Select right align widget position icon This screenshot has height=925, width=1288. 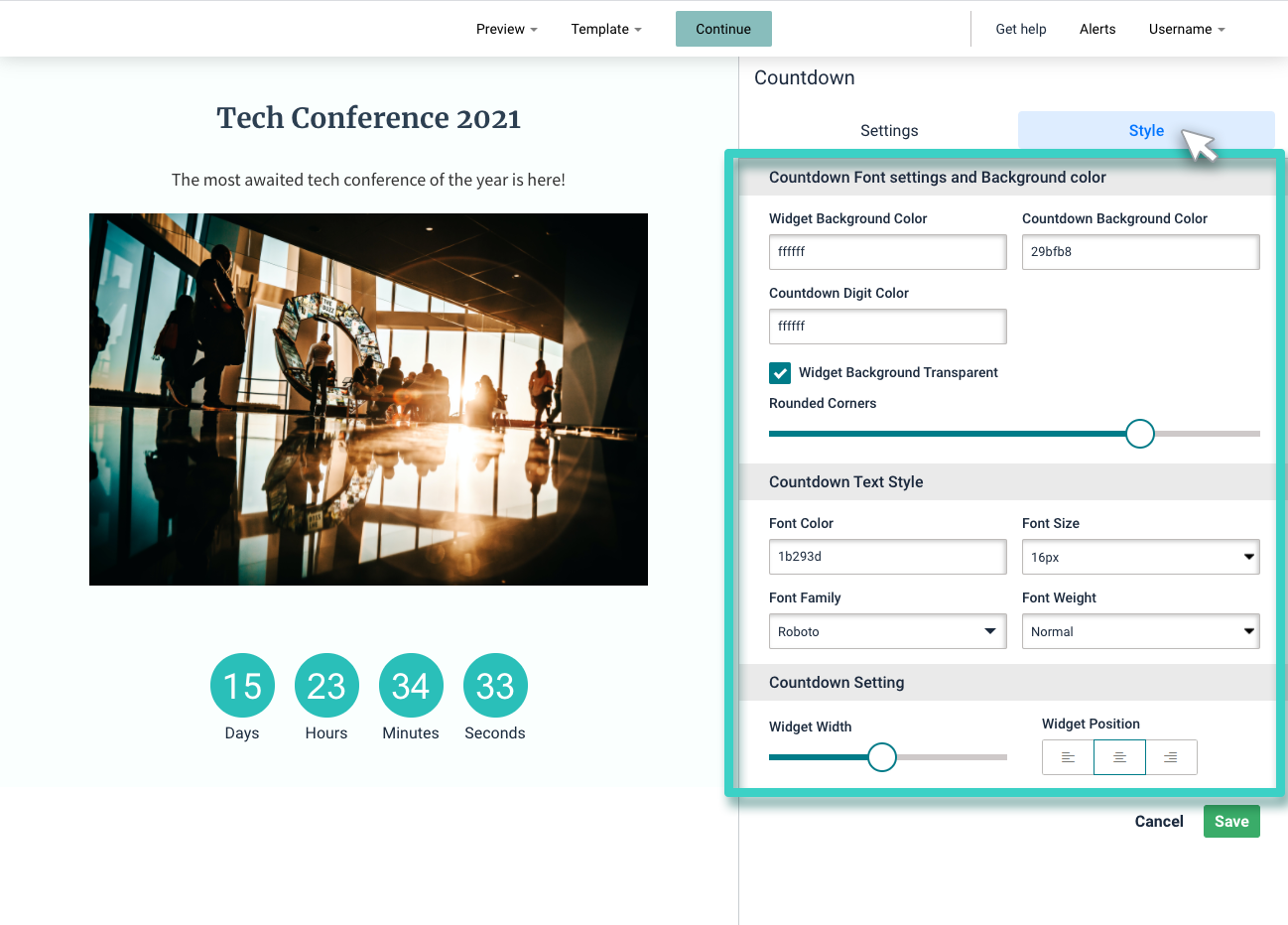pos(1171,757)
